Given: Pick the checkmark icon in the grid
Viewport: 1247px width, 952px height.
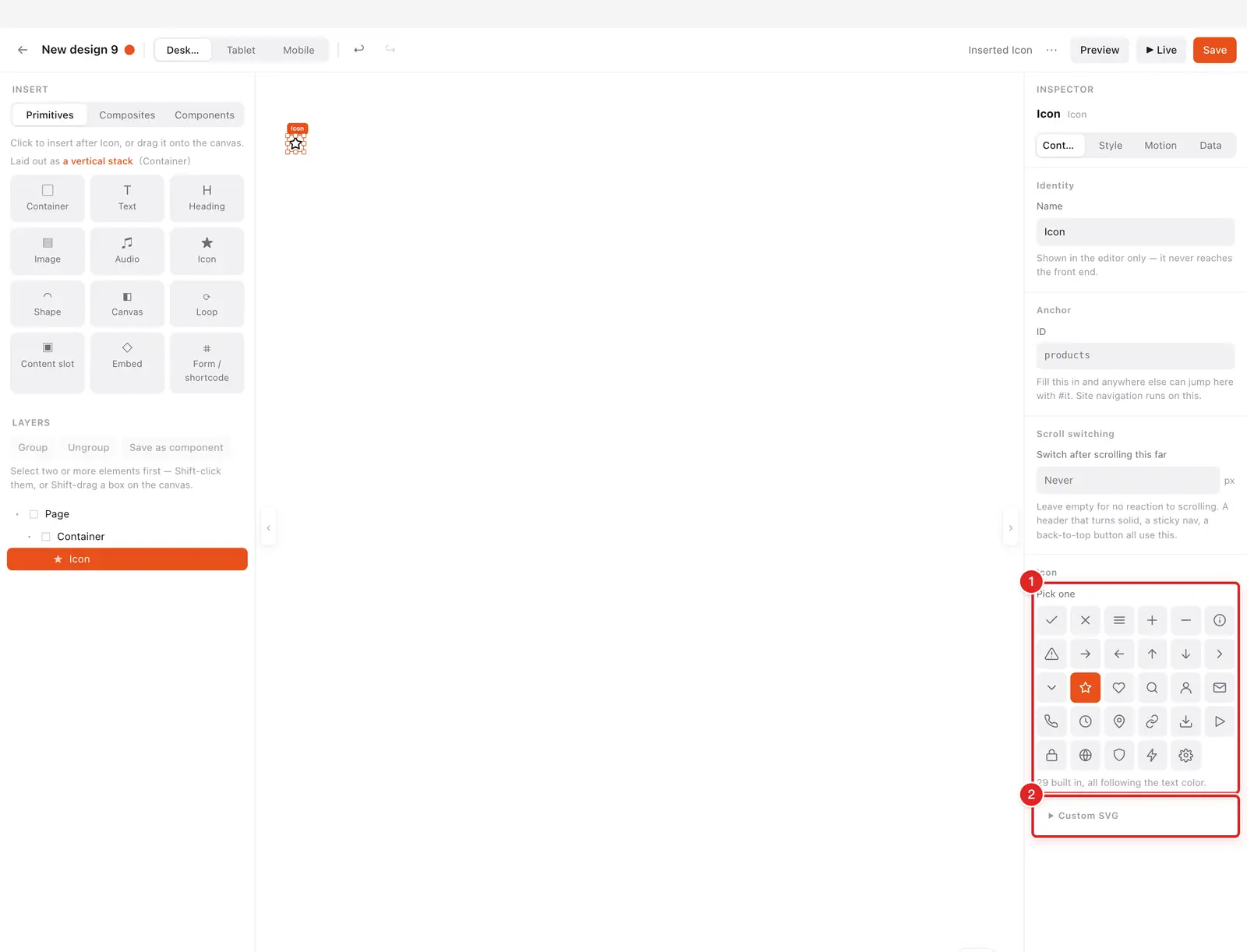Looking at the screenshot, I should click(x=1051, y=620).
